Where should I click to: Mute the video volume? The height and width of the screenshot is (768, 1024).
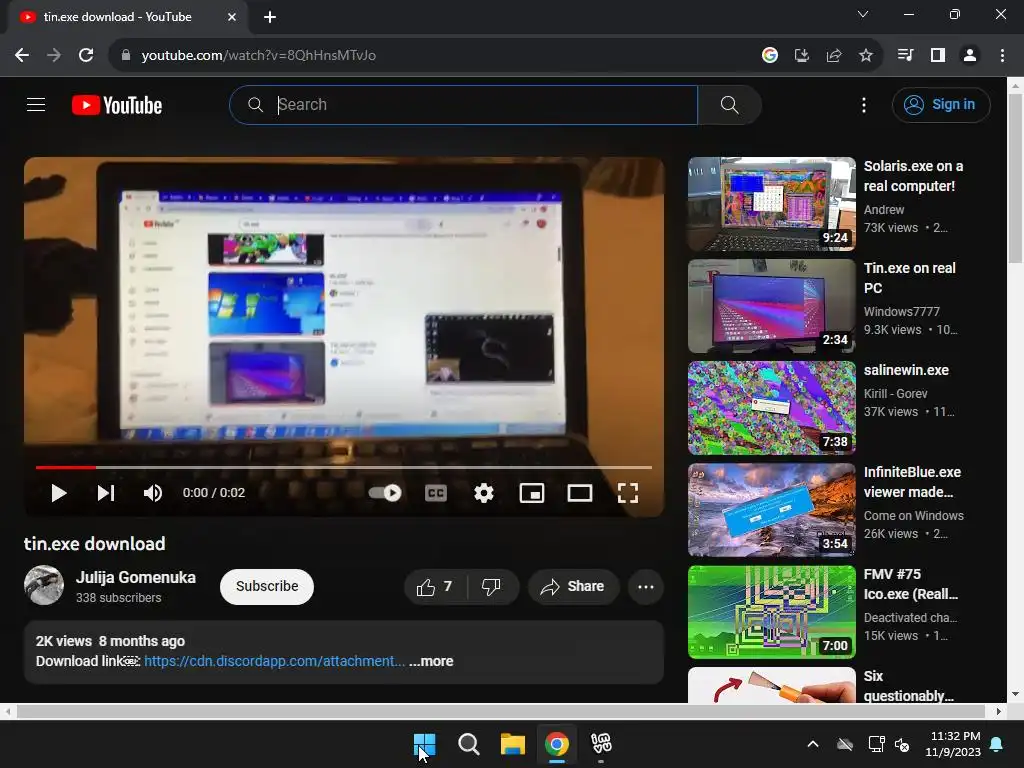pos(153,493)
